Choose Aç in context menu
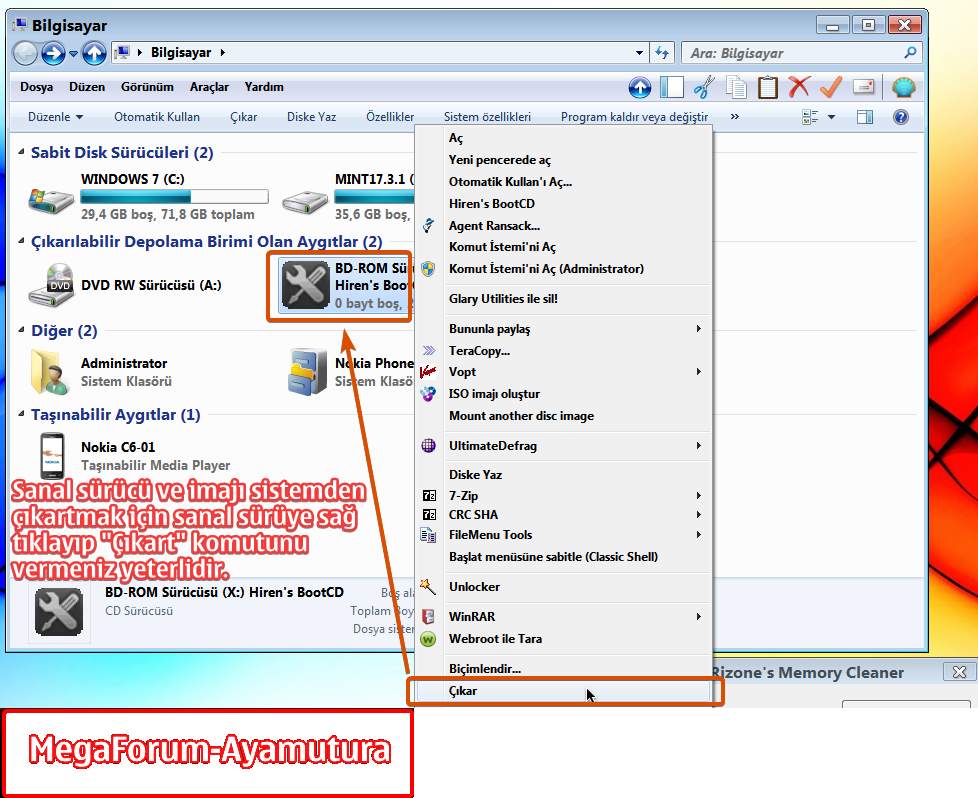This screenshot has height=798, width=978. (564, 138)
